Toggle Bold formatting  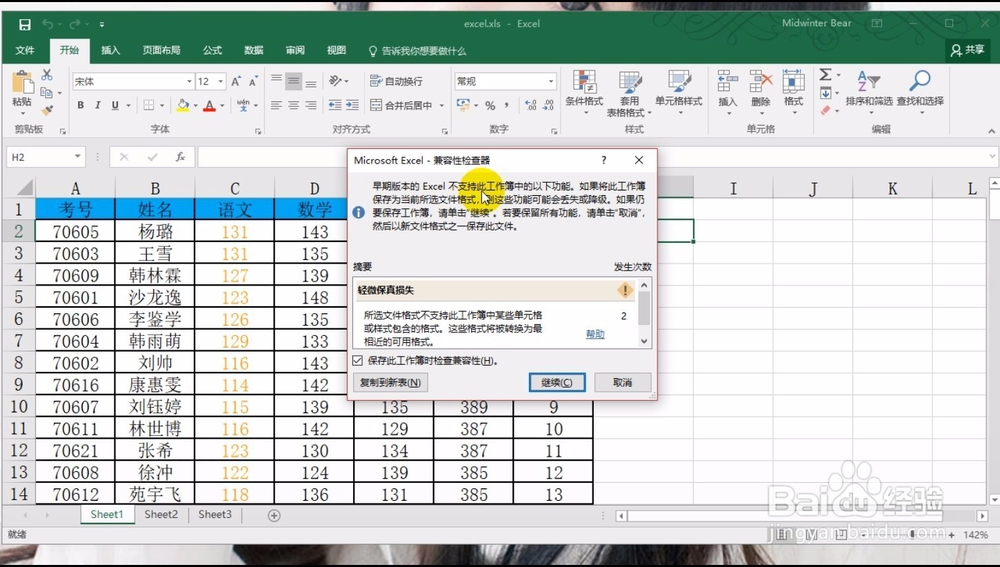[x=80, y=105]
